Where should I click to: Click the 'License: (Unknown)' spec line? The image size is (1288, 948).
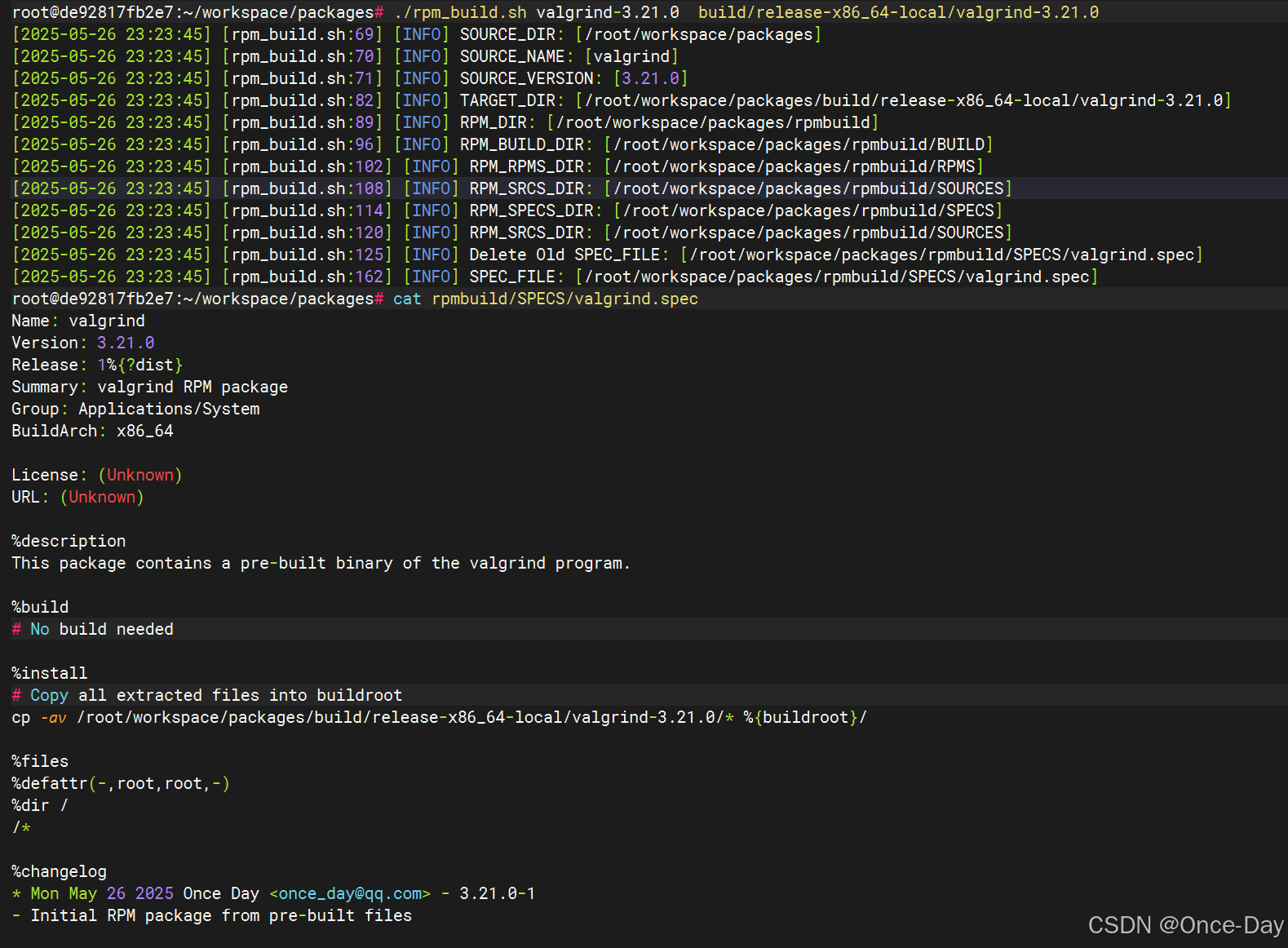point(97,475)
